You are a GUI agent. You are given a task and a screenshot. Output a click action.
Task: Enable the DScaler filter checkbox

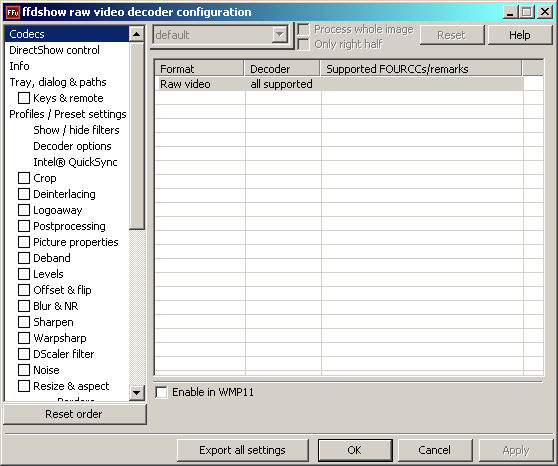pyautogui.click(x=24, y=354)
